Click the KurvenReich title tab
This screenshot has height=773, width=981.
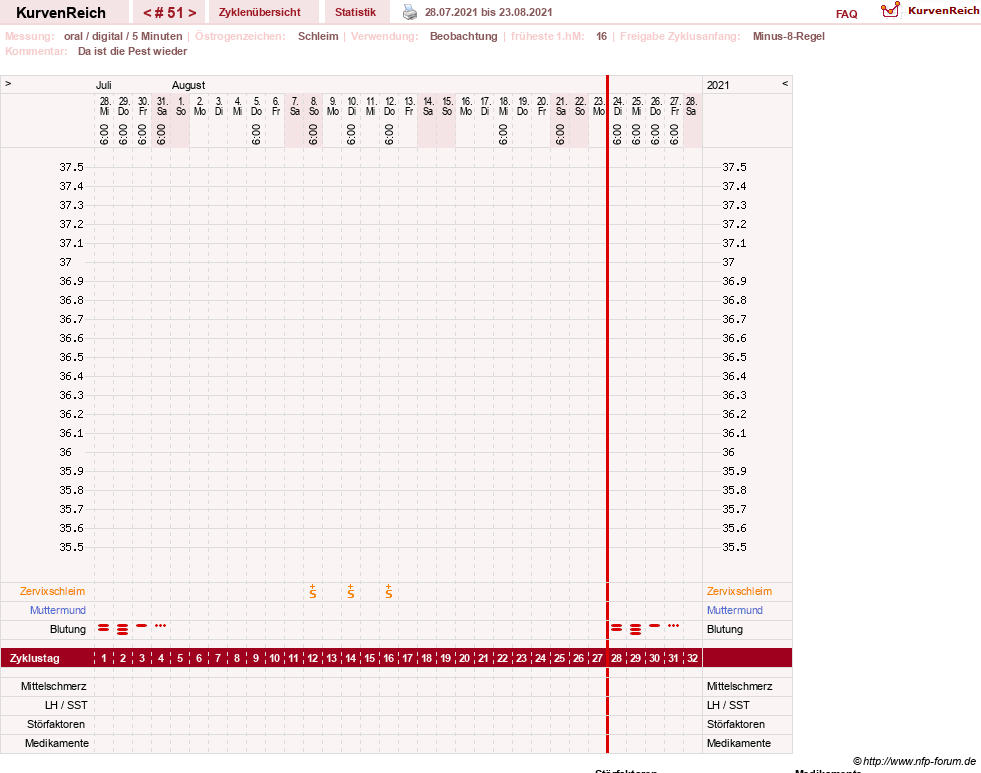pos(61,13)
